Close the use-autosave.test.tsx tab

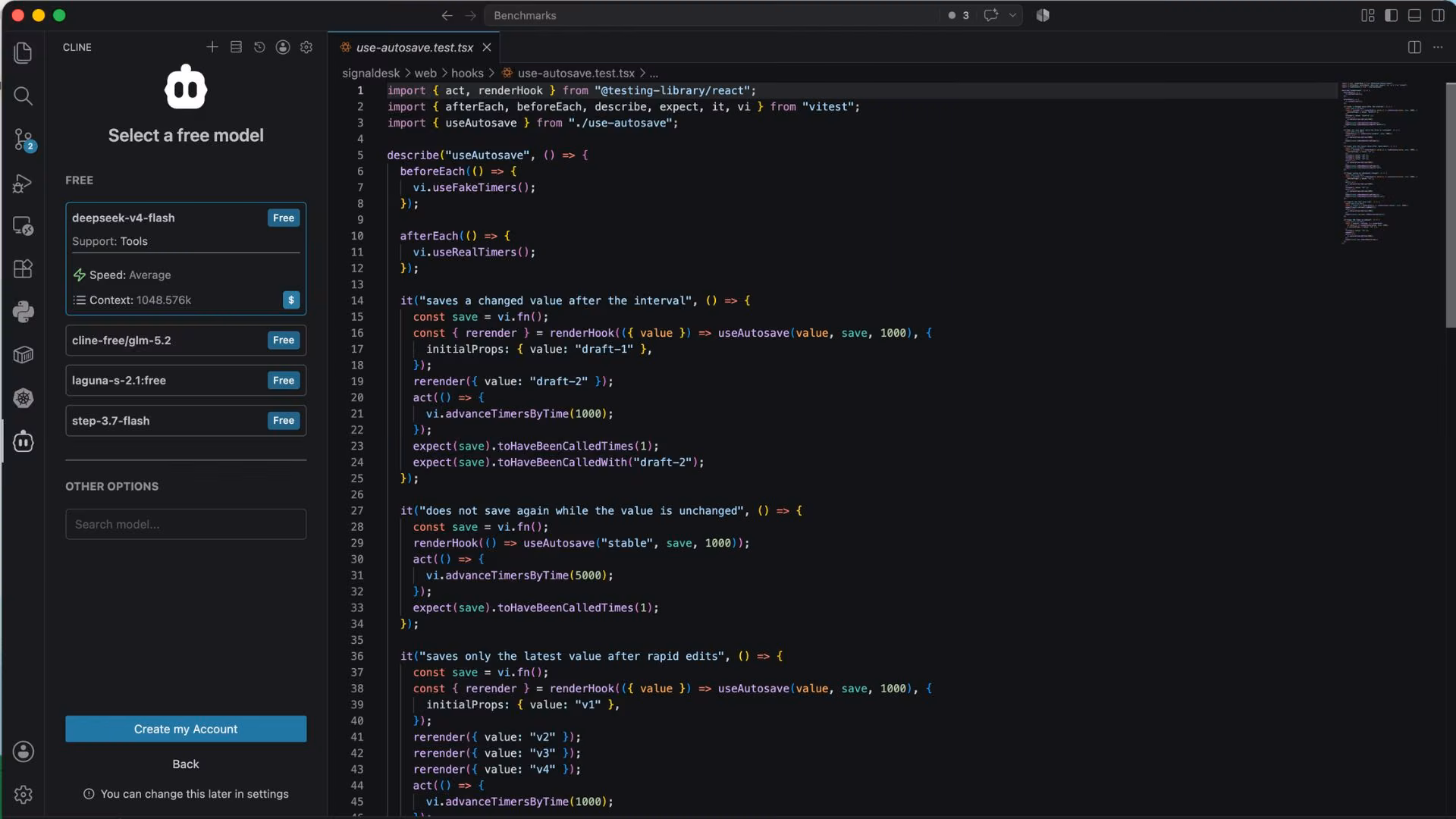click(x=487, y=47)
